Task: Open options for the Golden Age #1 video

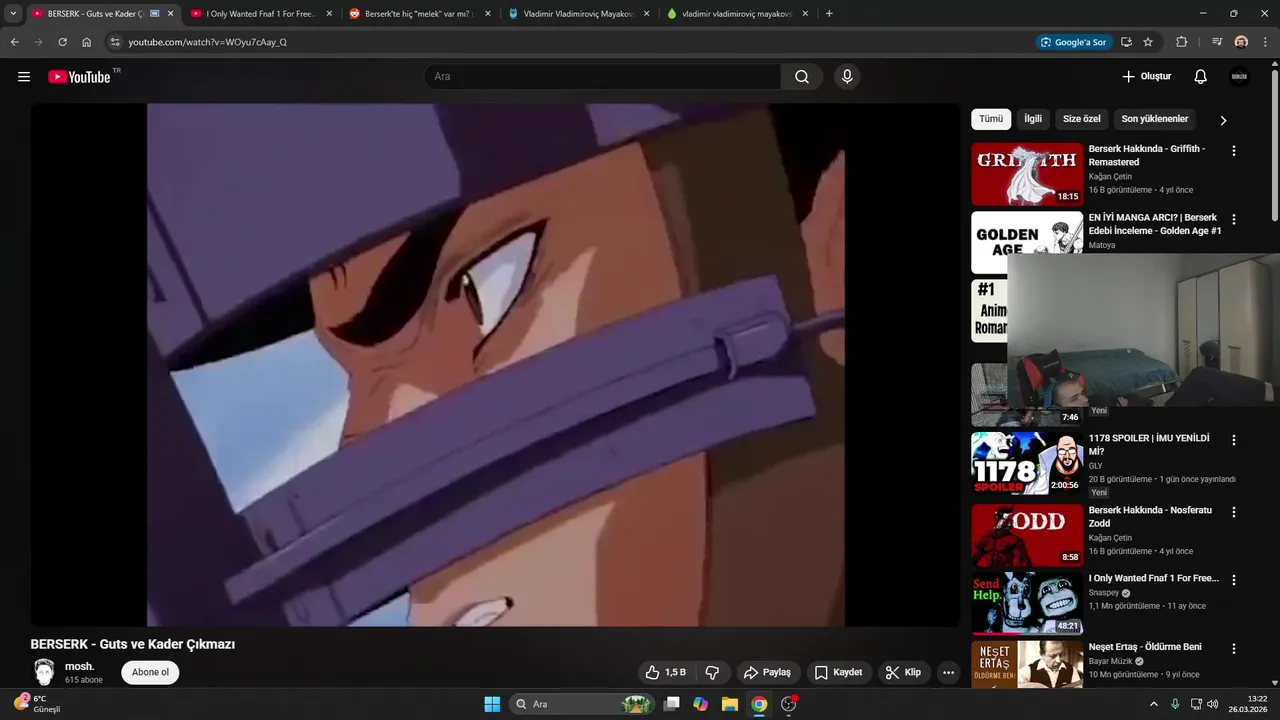Action: click(x=1233, y=219)
